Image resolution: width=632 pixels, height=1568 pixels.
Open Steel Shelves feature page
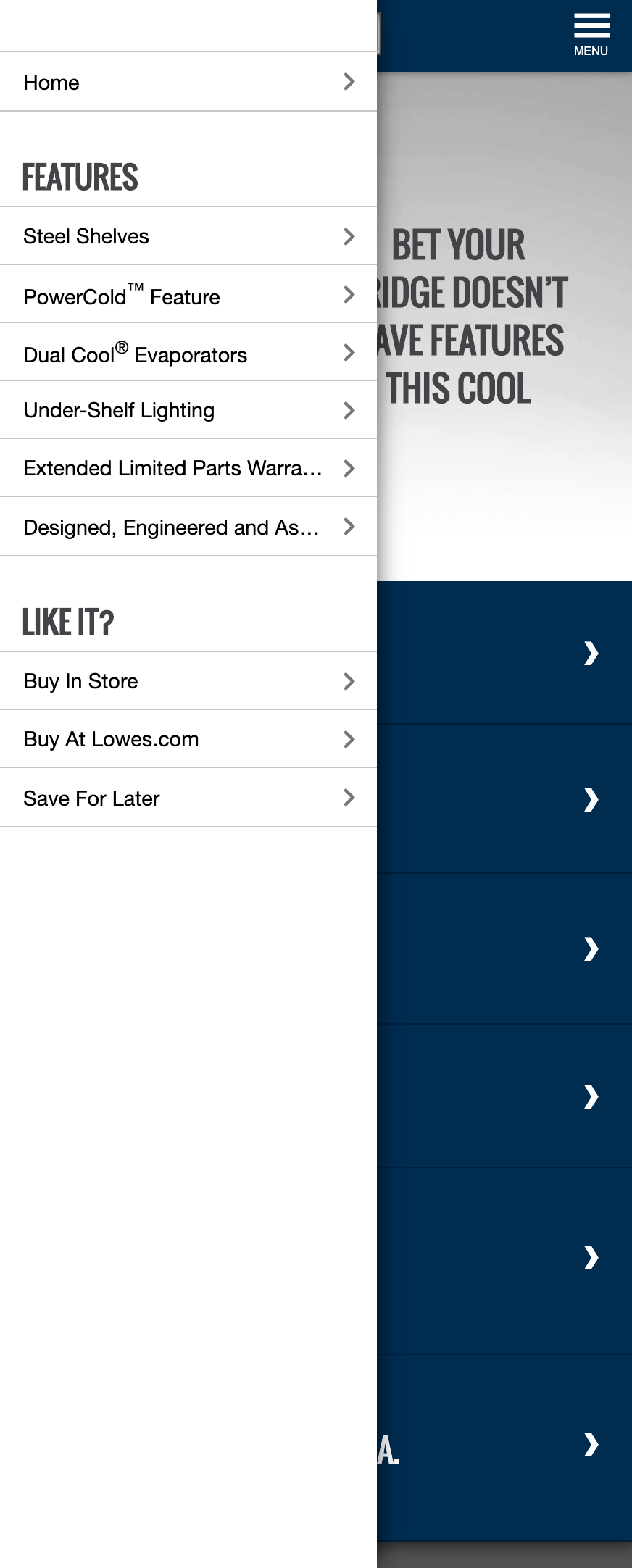pos(188,236)
